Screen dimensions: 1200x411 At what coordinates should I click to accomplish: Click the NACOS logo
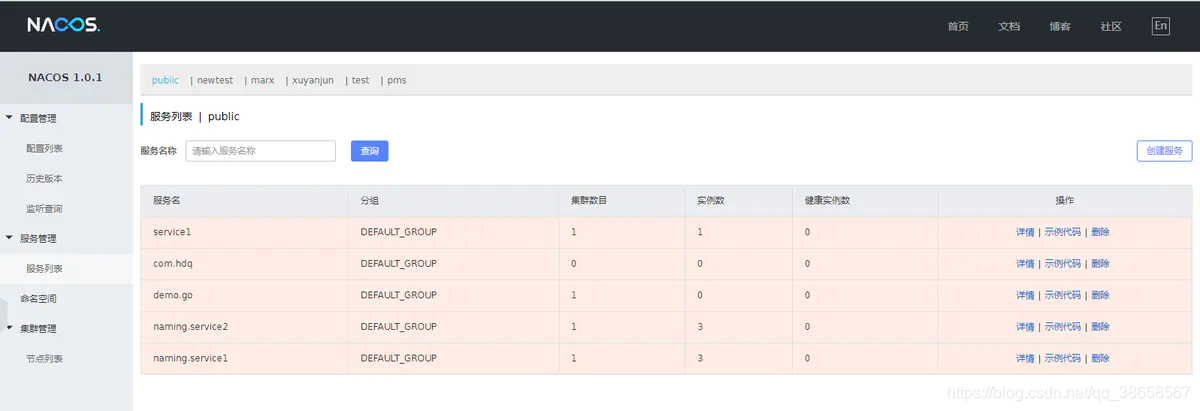point(63,25)
